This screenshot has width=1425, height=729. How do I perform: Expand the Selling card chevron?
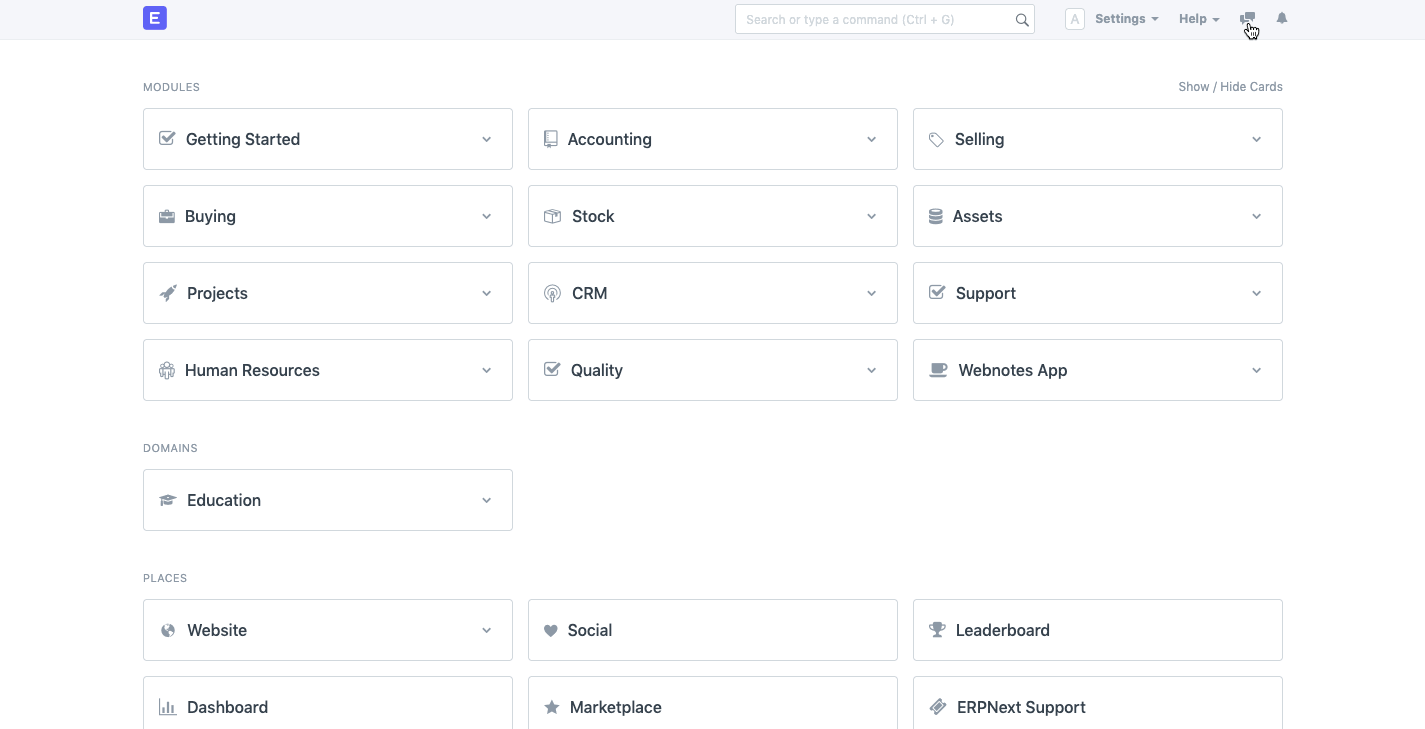1256,139
